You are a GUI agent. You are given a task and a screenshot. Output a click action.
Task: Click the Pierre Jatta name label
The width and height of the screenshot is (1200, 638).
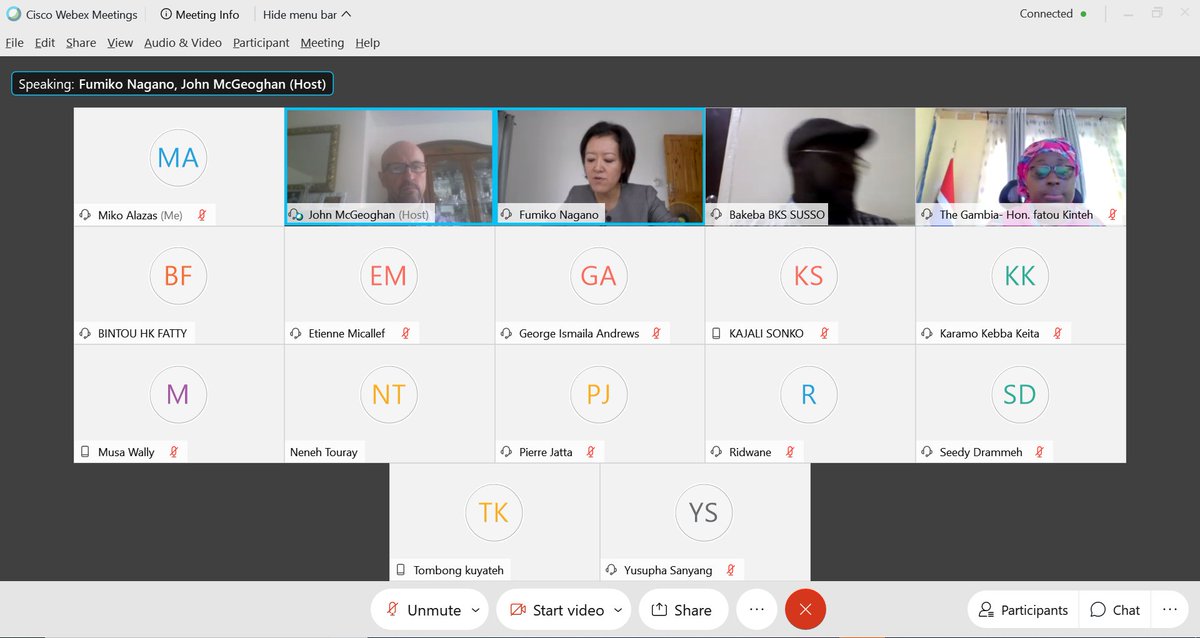(546, 452)
